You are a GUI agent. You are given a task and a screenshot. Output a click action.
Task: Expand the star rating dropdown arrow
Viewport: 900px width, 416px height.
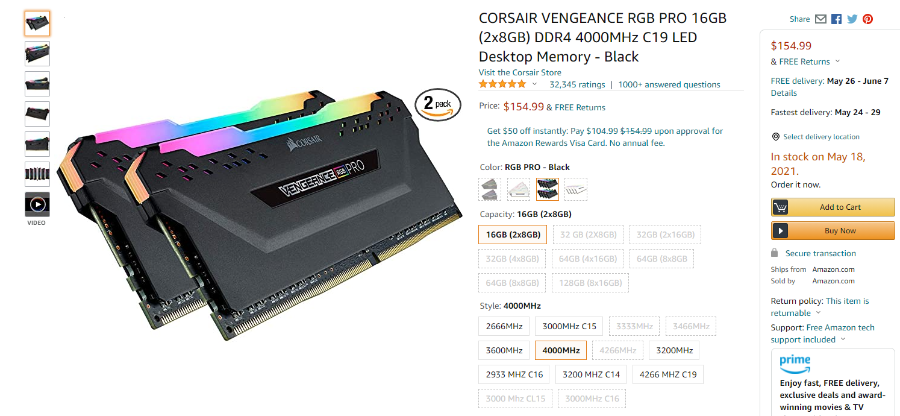click(534, 84)
